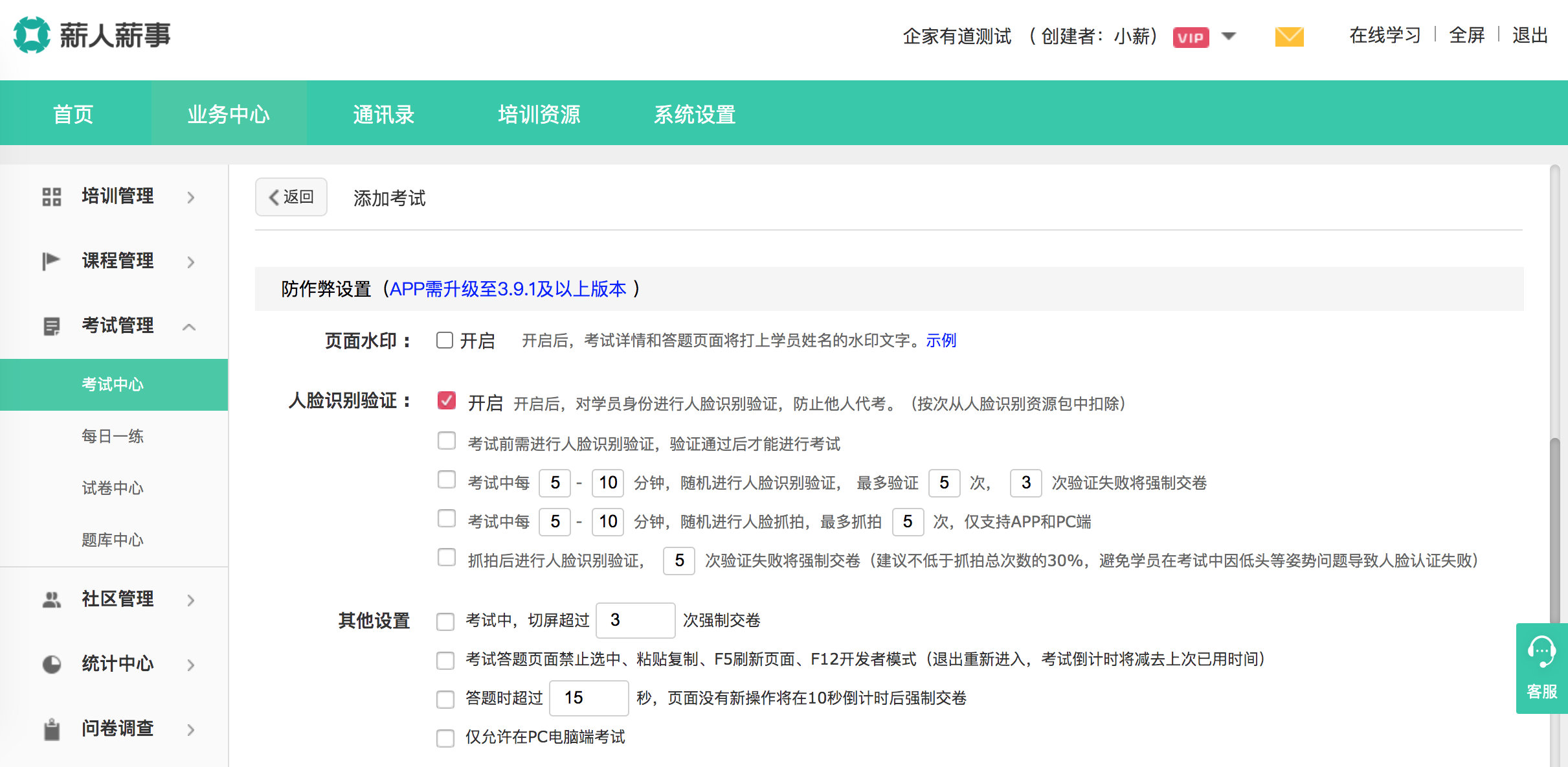This screenshot has width=1568, height=767.
Task: Click the red VIP badge
Action: click(x=1191, y=38)
